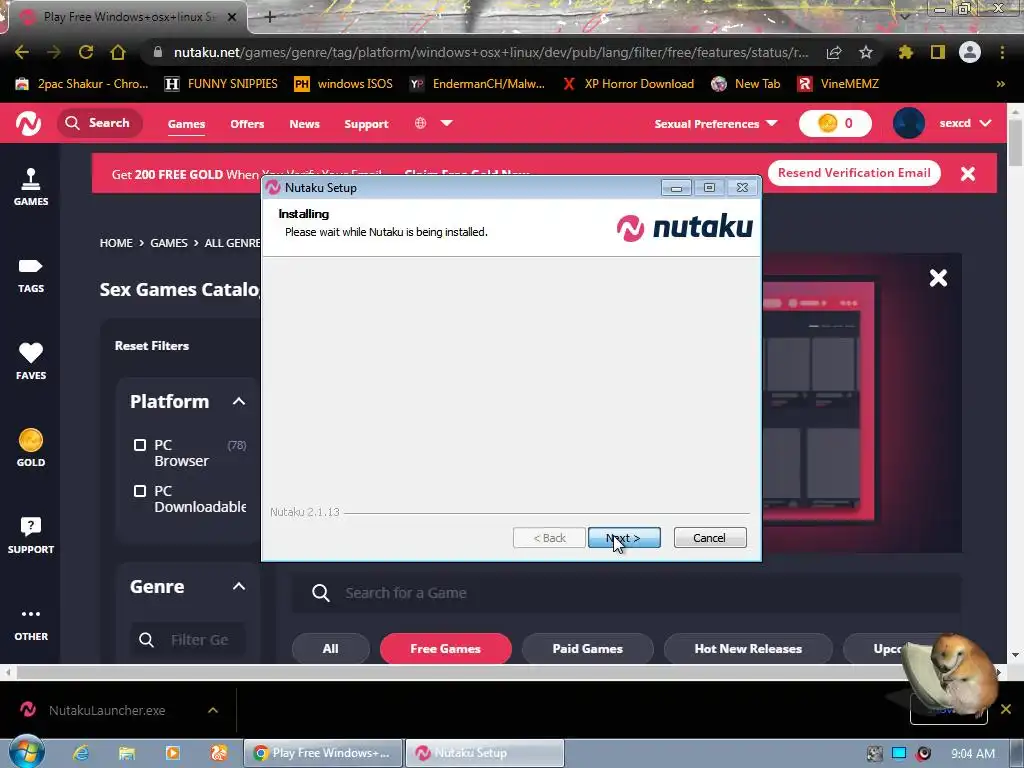Screen dimensions: 1024x768
Task: Open Windows Media Player taskbar icon
Action: (172, 753)
